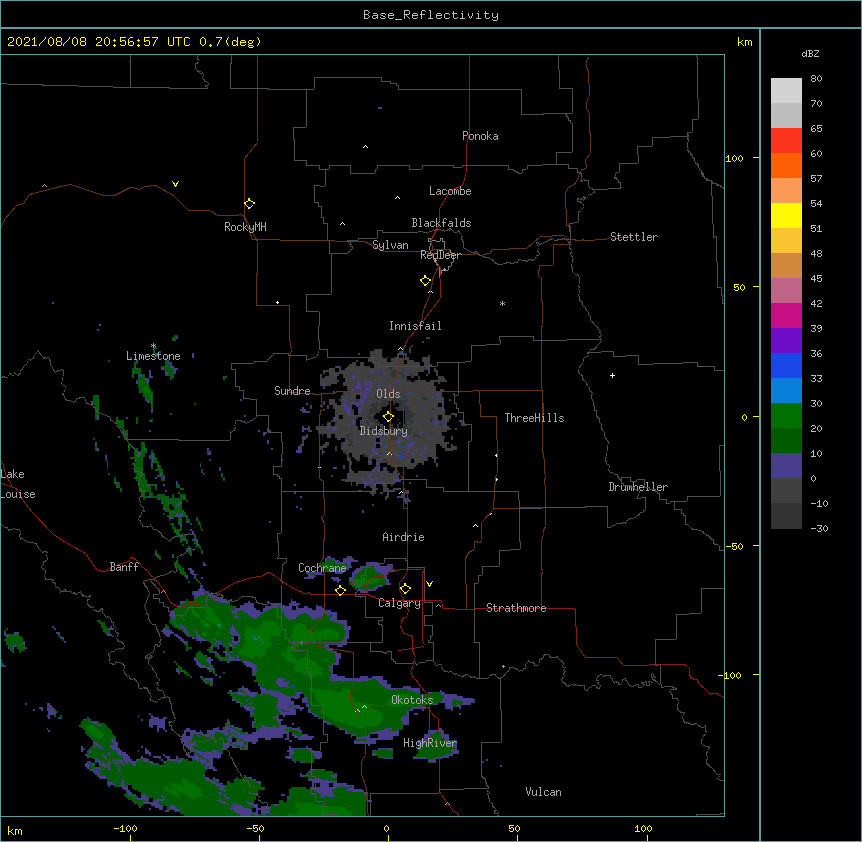Viewport: 862px width, 842px height.
Task: Click the dBZ legend heading
Action: (x=810, y=53)
